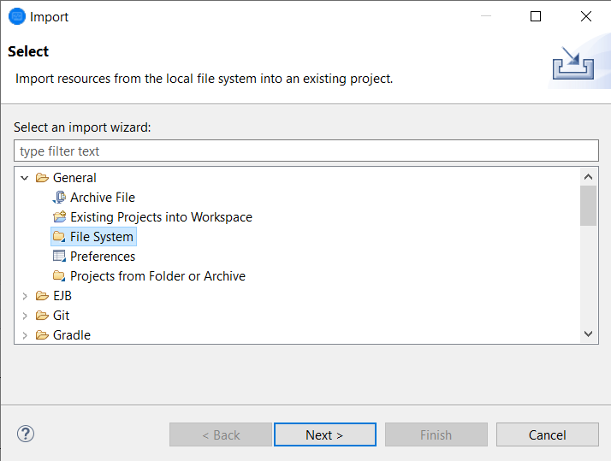612x462 pixels.
Task: Click the scroll down arrow of wizard list
Action: pos(588,334)
